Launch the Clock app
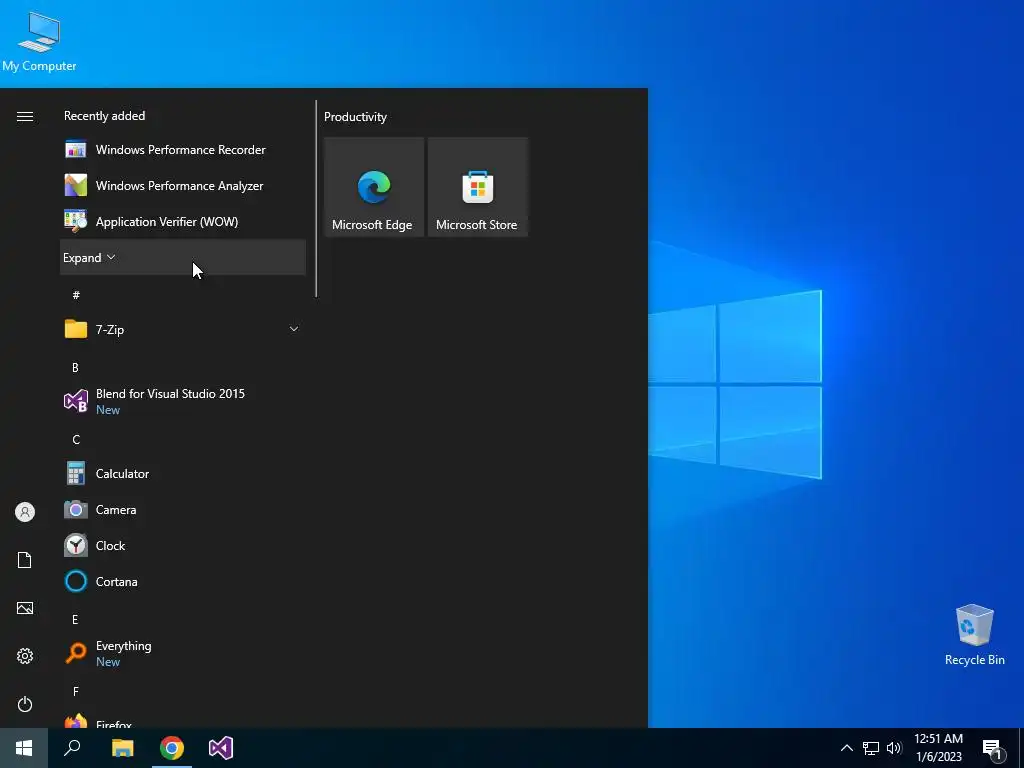Image resolution: width=1024 pixels, height=768 pixels. (183, 545)
